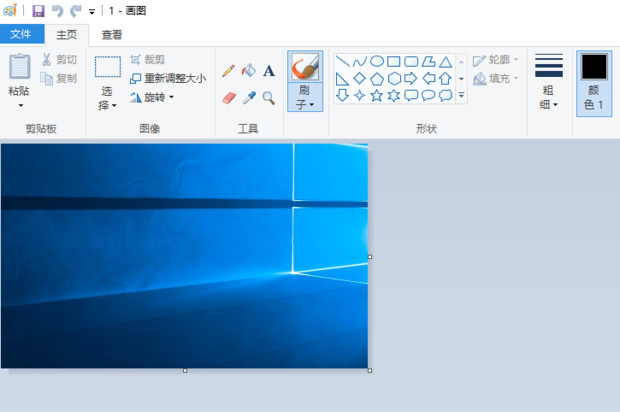Choose the Rectangle shape

coord(394,61)
